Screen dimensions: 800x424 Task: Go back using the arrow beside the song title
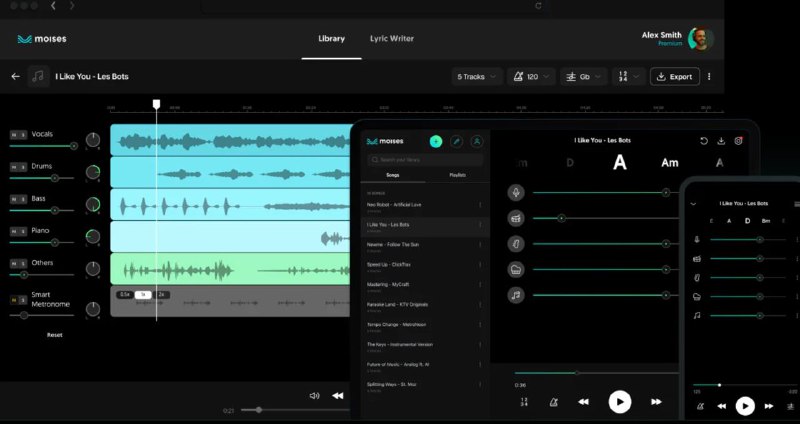tap(16, 77)
